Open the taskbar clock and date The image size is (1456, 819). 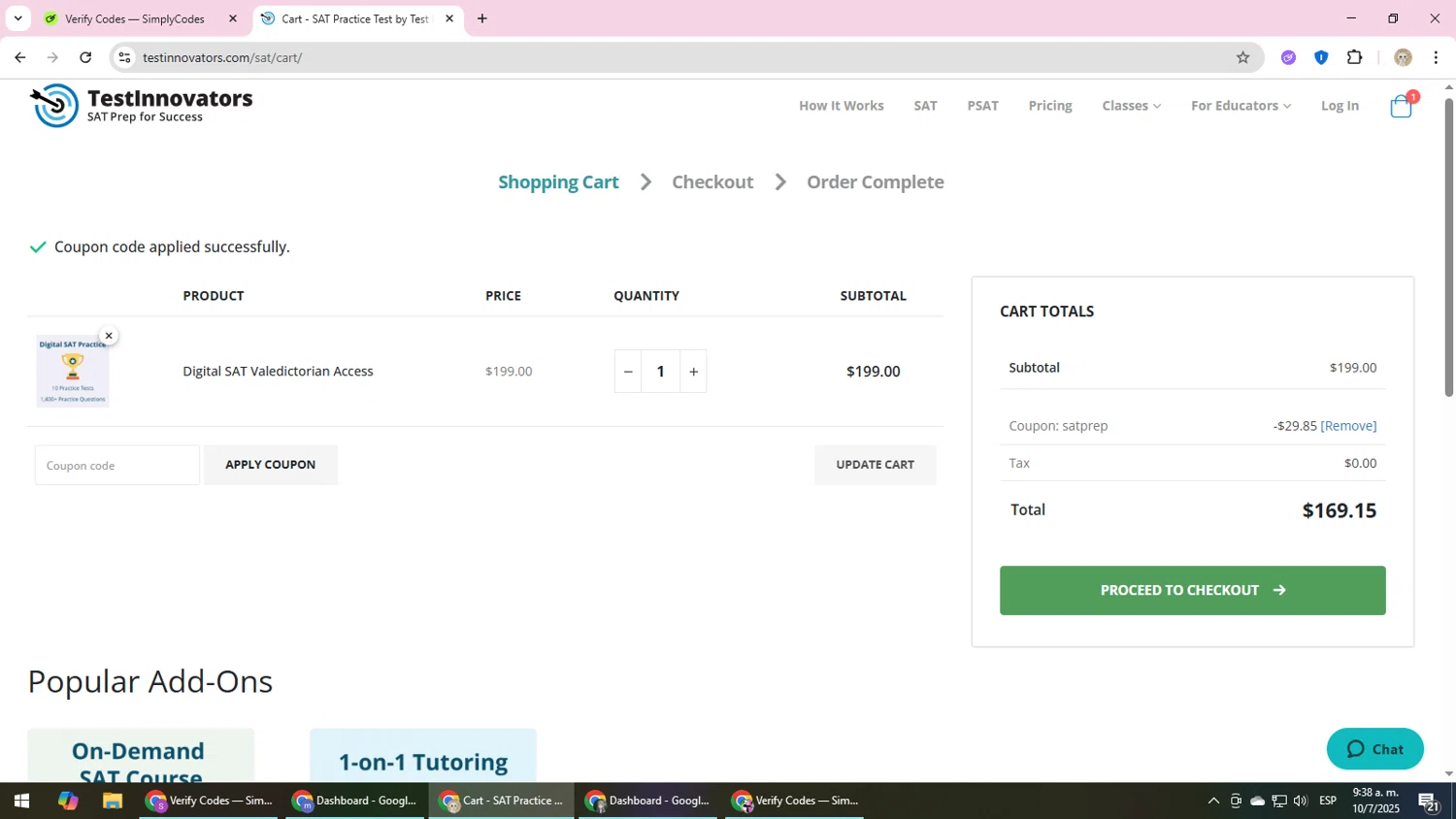(x=1375, y=802)
